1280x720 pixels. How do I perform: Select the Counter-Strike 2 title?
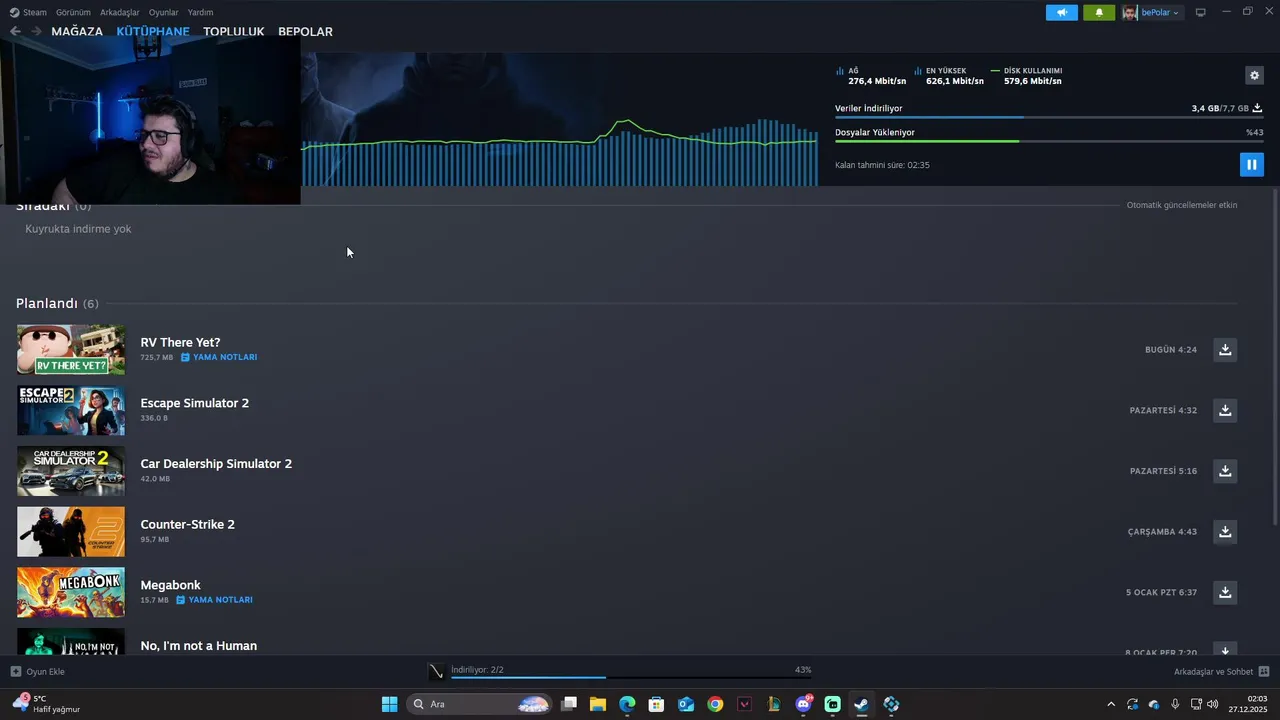click(x=188, y=524)
